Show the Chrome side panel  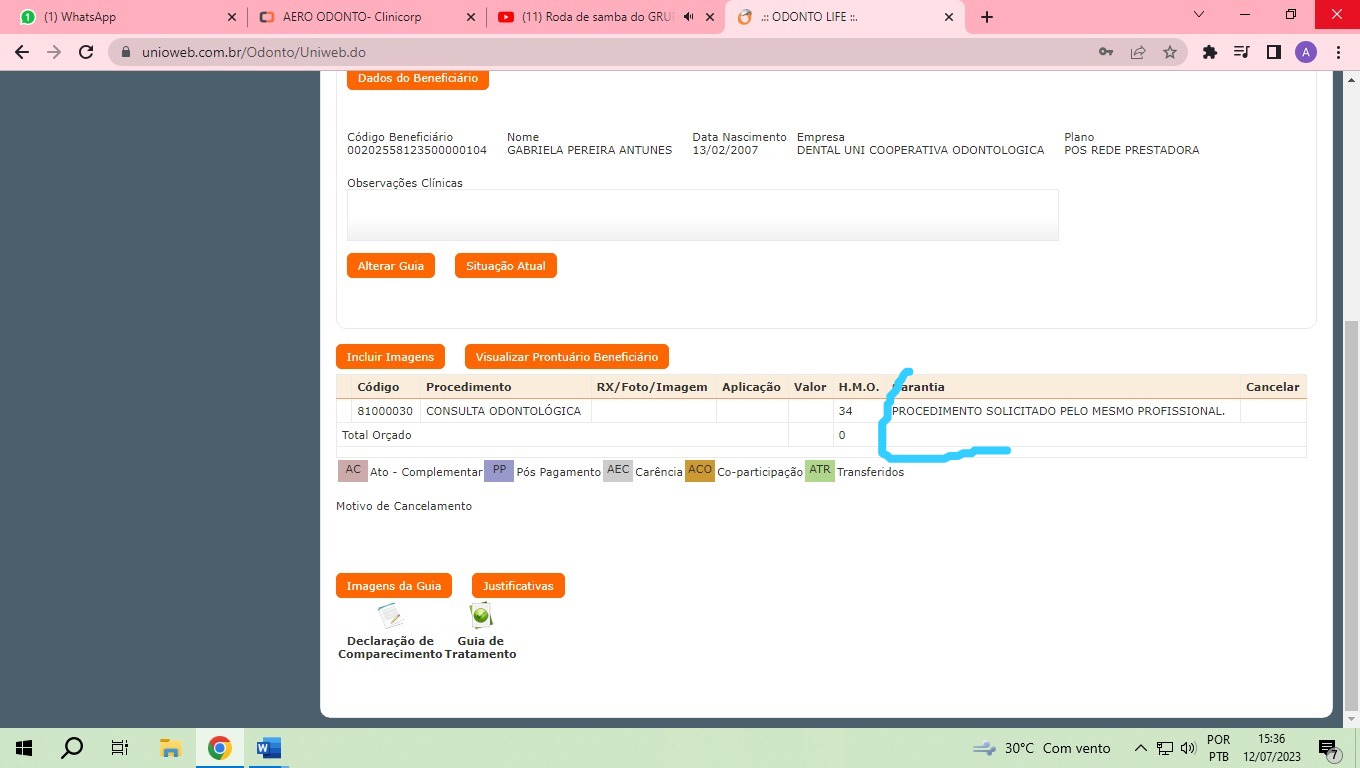click(1274, 52)
